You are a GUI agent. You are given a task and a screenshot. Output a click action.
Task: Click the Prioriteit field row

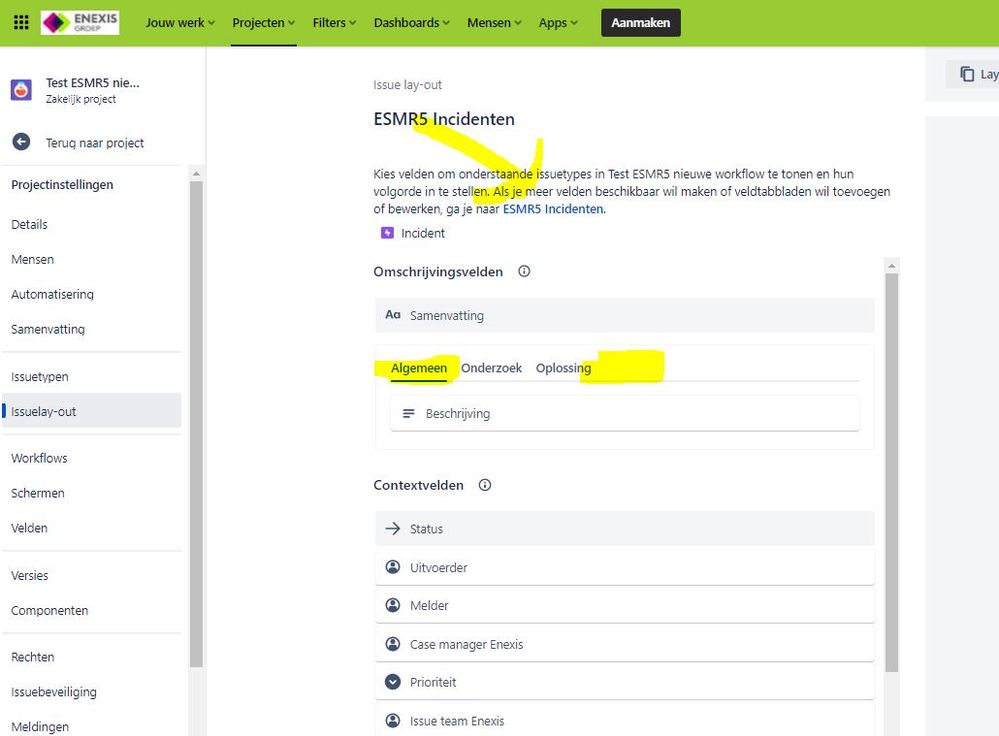[624, 682]
